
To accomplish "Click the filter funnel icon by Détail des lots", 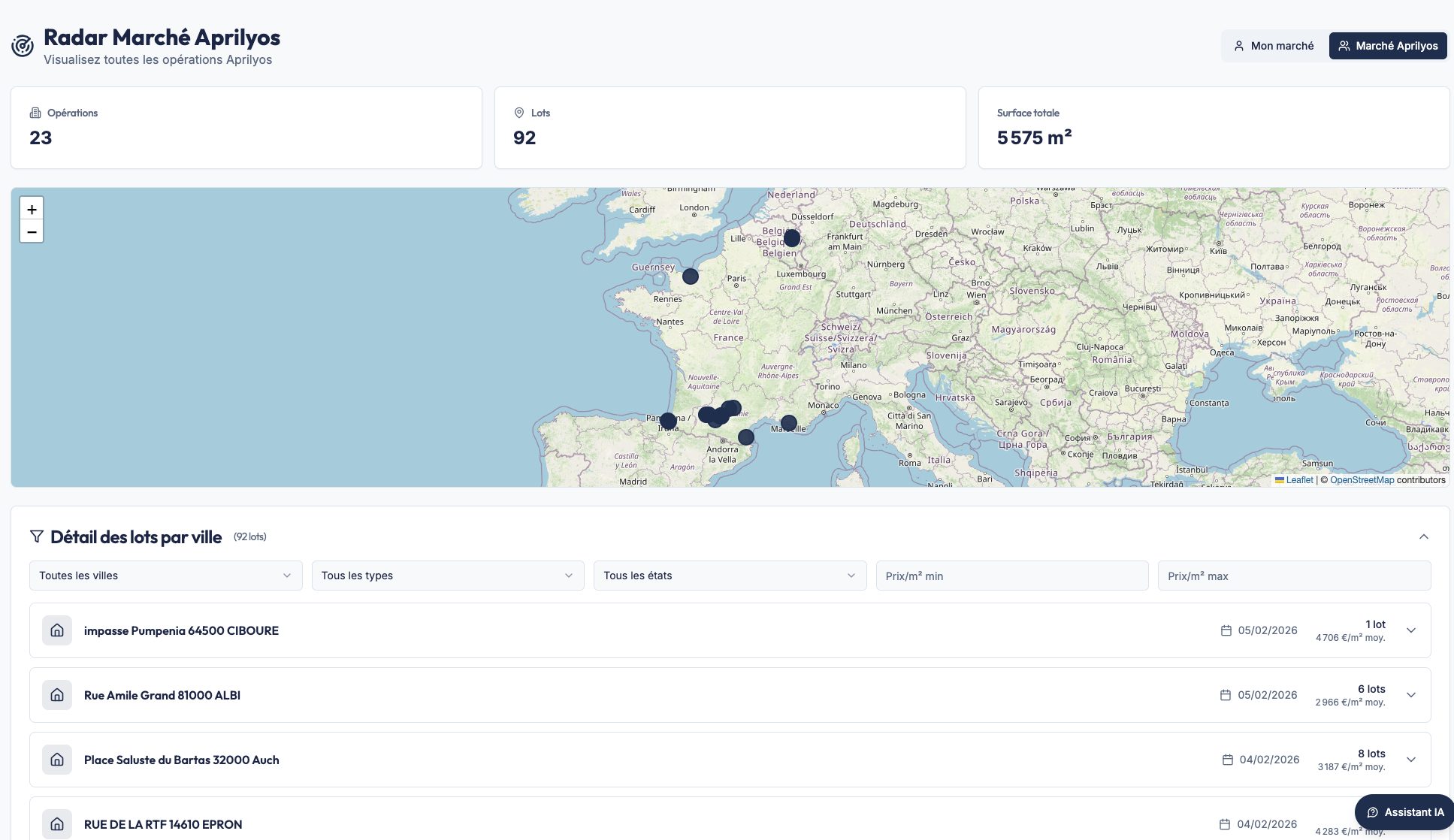I will (x=36, y=536).
